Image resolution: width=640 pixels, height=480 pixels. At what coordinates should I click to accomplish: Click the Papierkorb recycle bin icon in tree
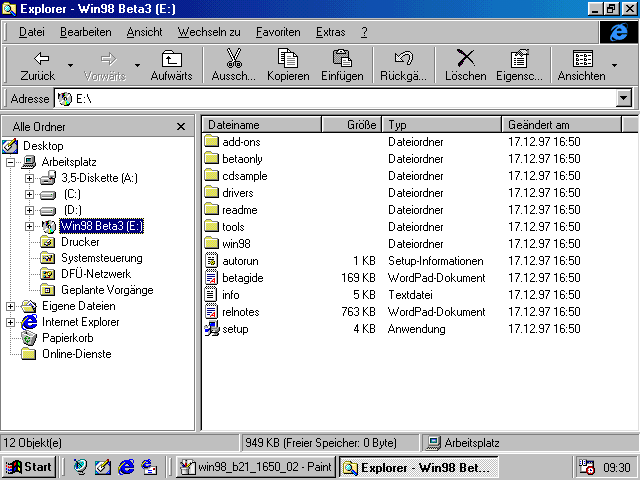click(x=29, y=338)
